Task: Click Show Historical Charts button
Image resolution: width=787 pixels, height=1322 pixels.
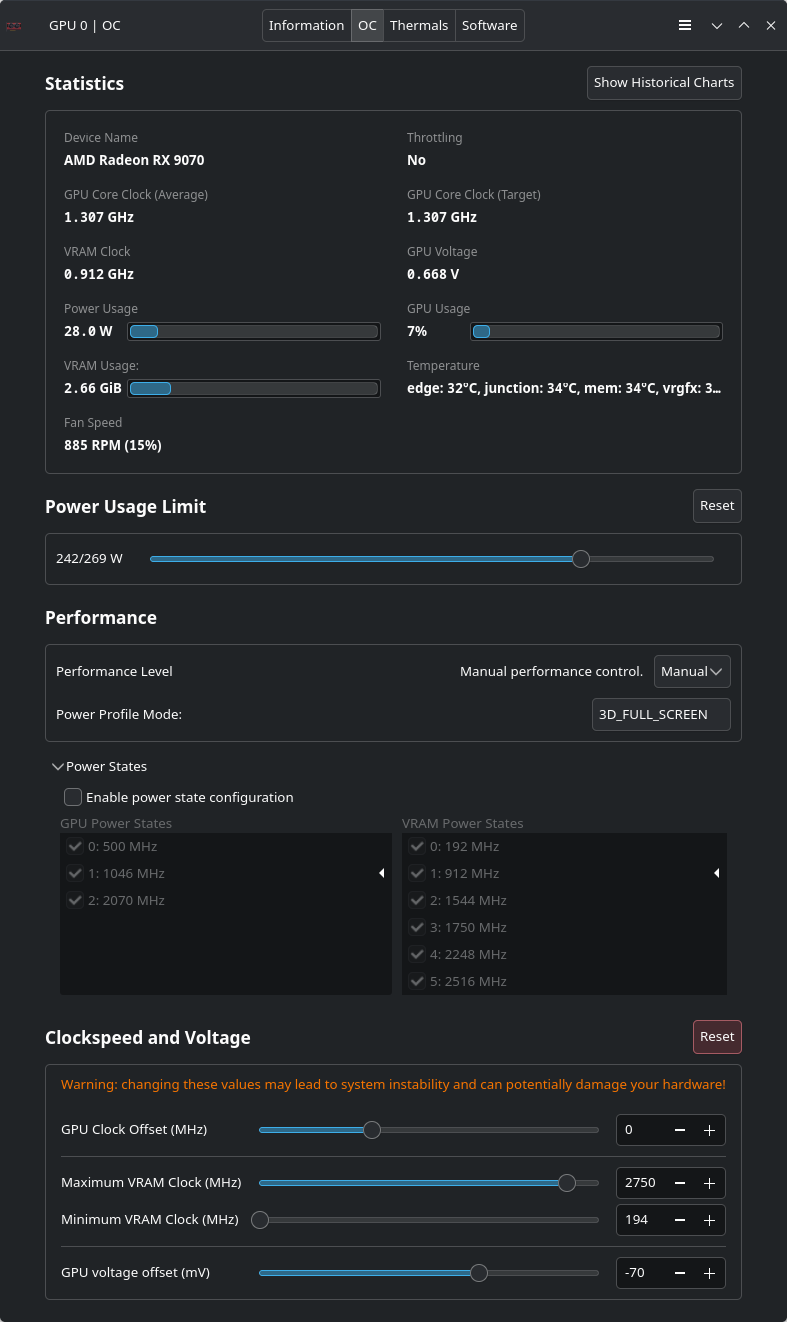Action: pos(664,83)
